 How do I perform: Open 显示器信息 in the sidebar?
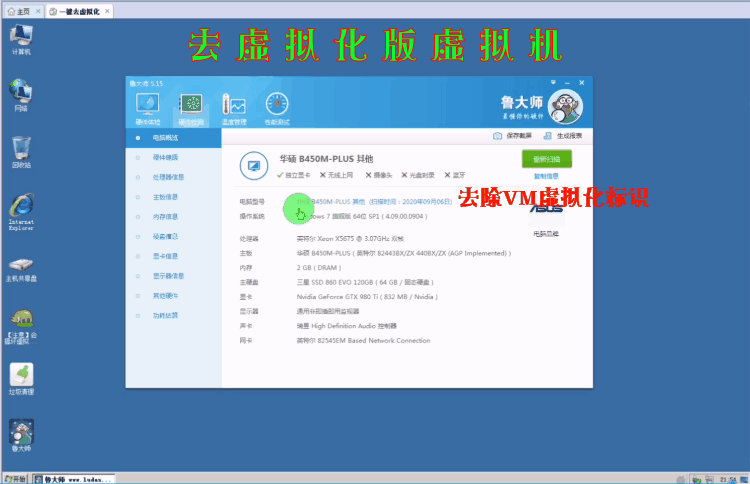[x=168, y=276]
